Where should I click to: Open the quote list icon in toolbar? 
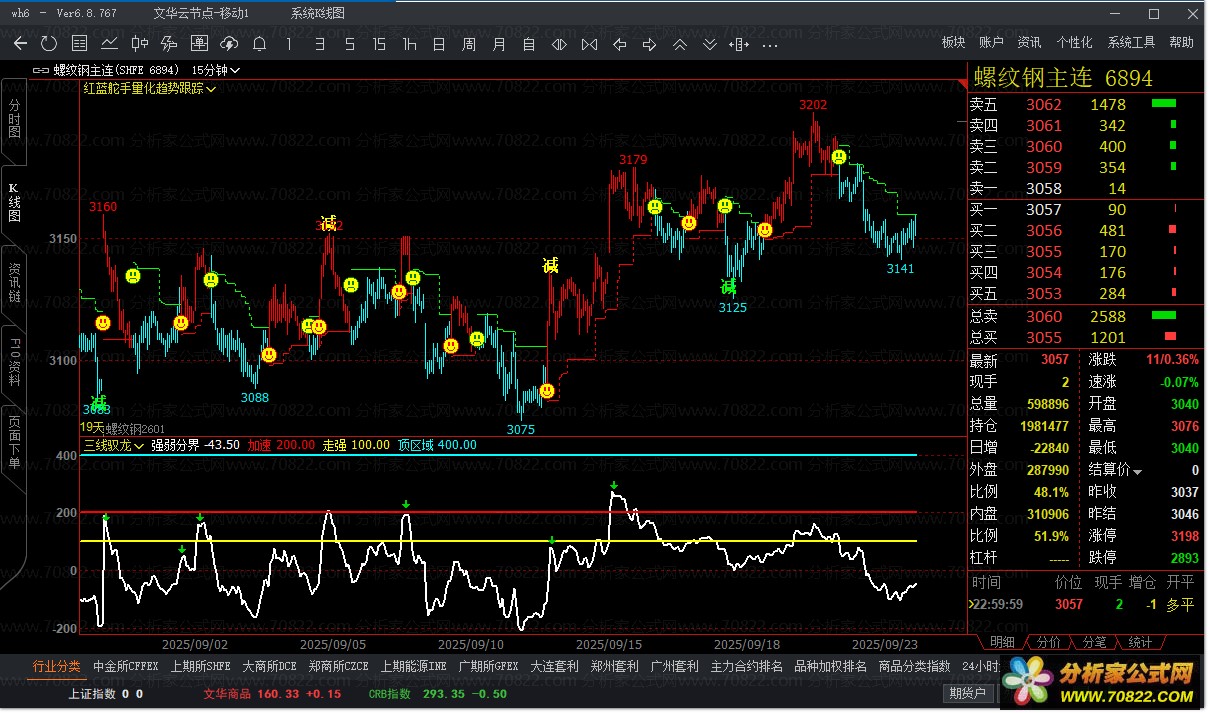pyautogui.click(x=79, y=44)
